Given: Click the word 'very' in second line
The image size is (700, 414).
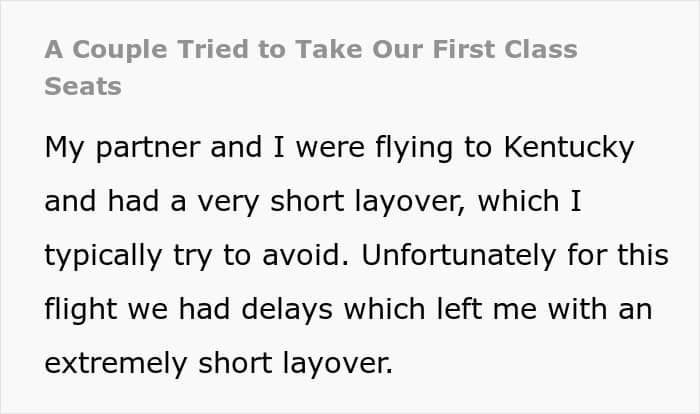Looking at the screenshot, I should (228, 203).
